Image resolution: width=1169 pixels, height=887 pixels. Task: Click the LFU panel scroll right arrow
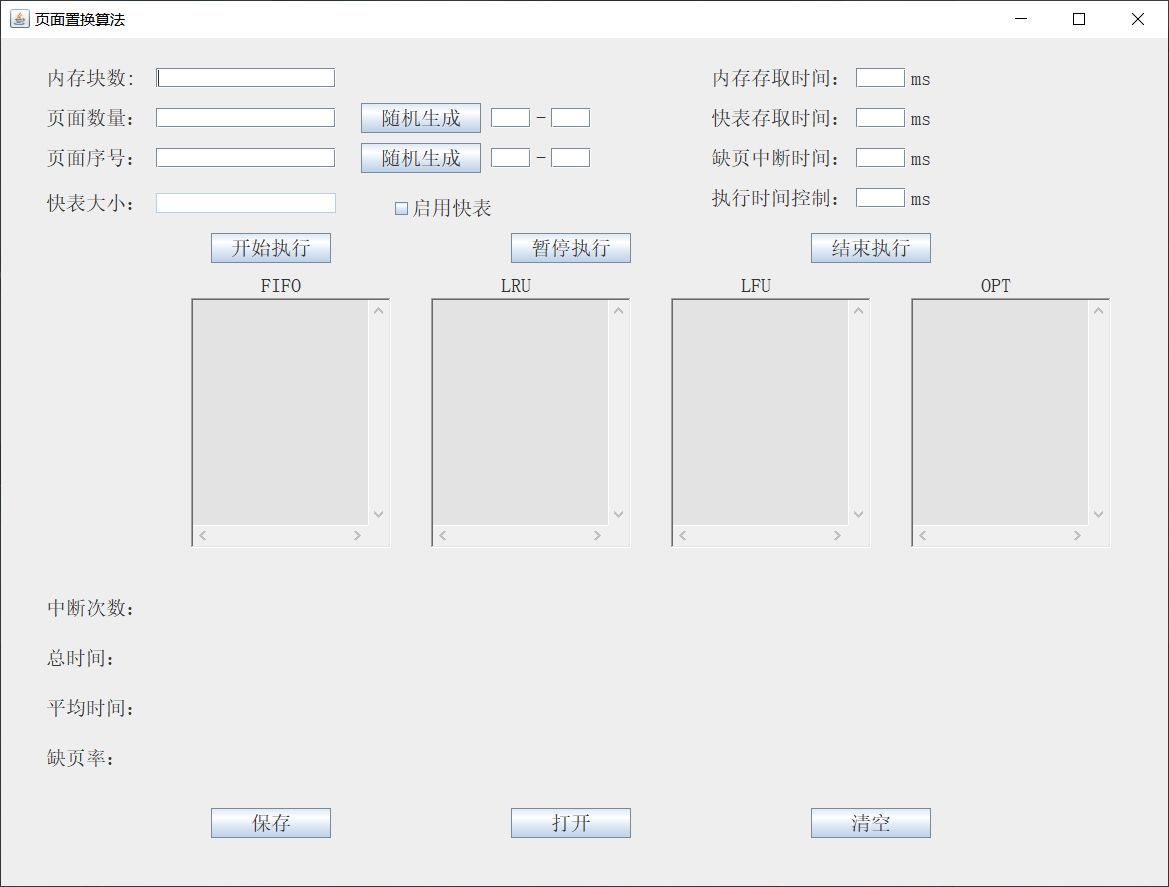point(837,536)
